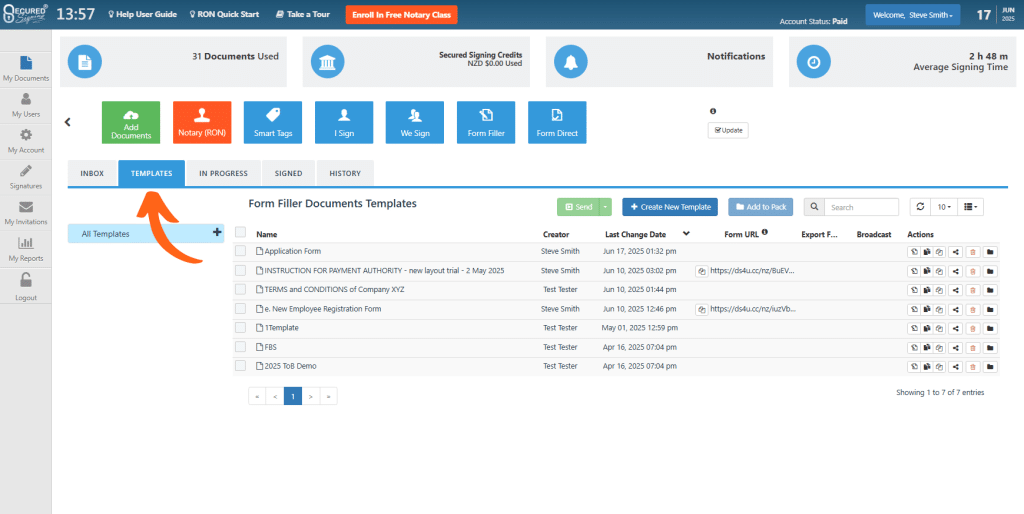Open the Help User Guide link

click(x=142, y=14)
